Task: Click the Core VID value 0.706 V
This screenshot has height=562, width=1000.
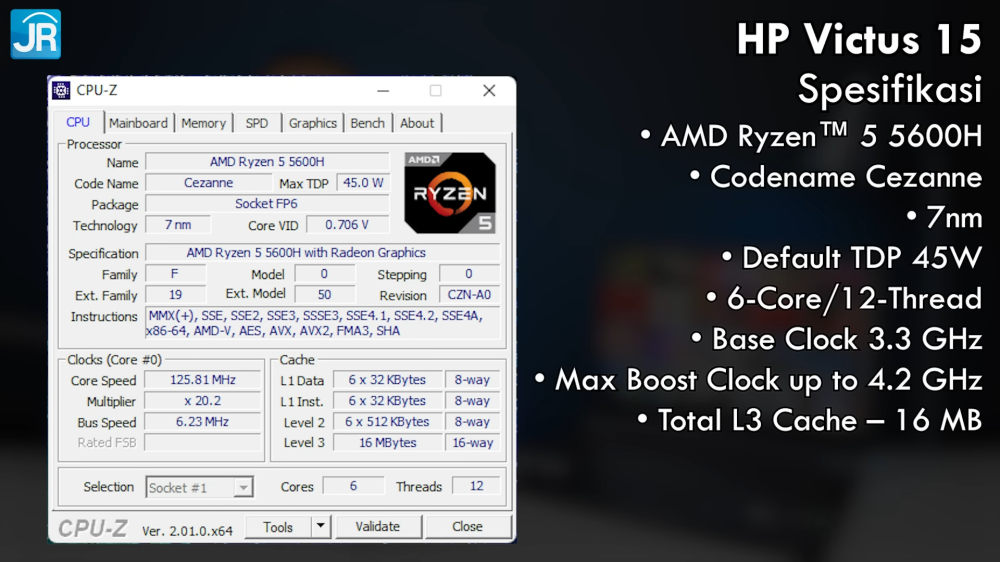Action: click(347, 225)
